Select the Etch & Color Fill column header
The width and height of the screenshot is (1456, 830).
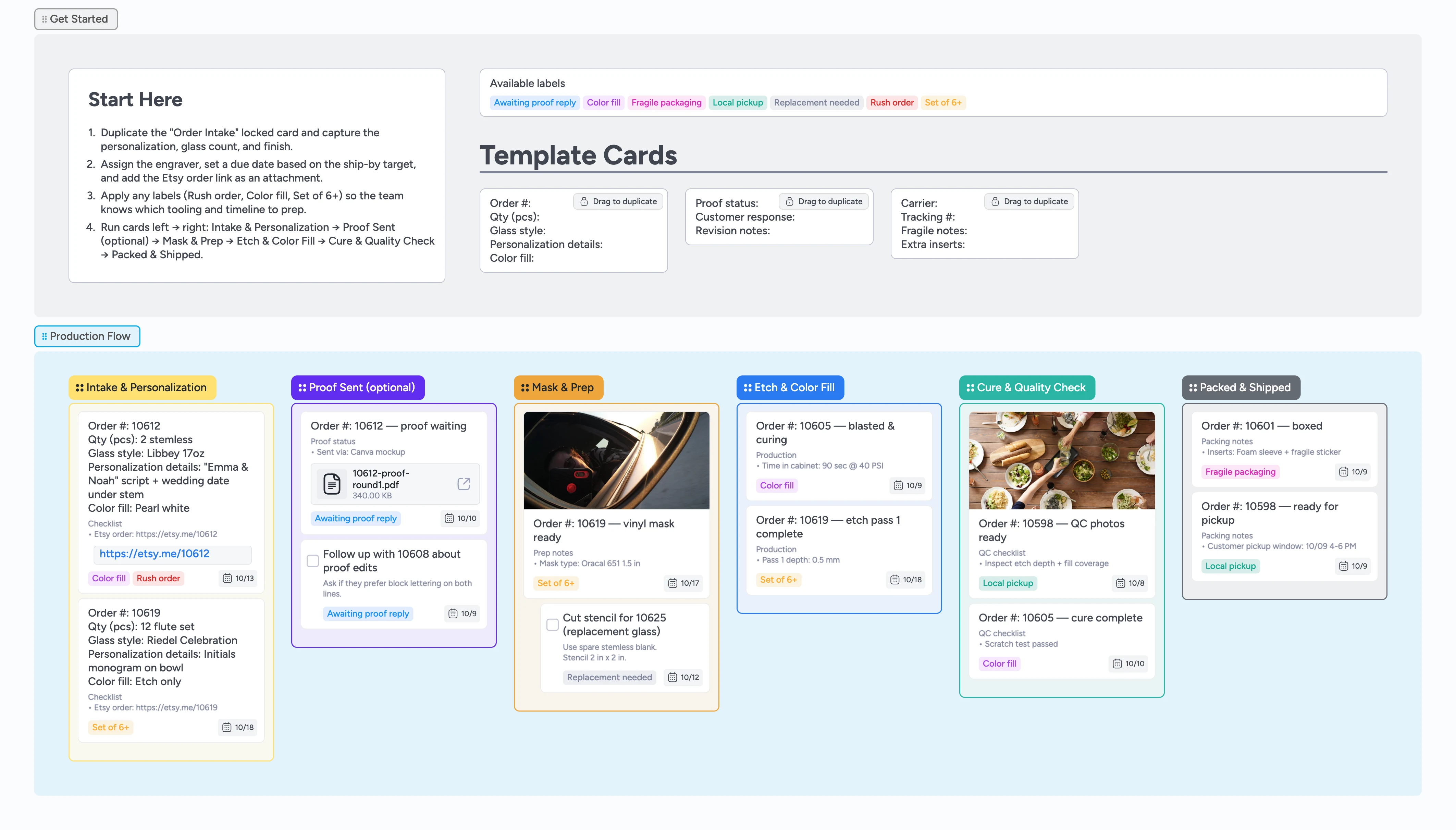coord(790,388)
